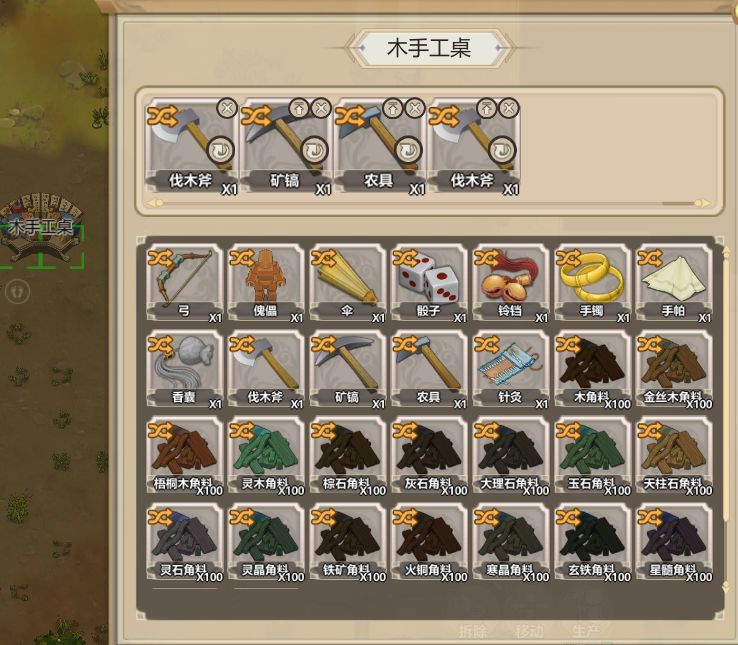Pick the 骰子 dice recipe
738x645 pixels.
pos(429,283)
